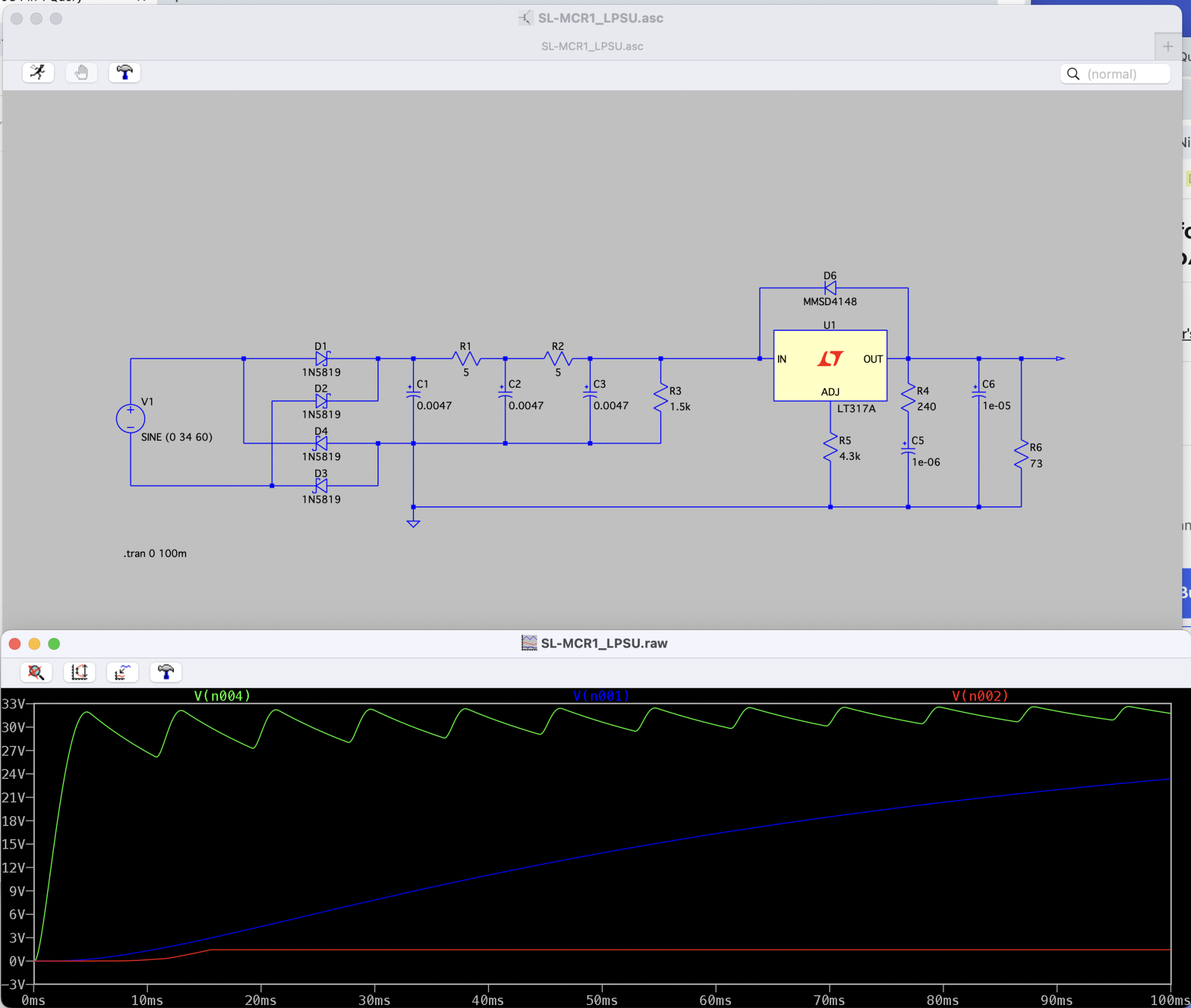Select the R2 resistor symbol
Viewport: 1191px width, 1008px height.
point(558,359)
